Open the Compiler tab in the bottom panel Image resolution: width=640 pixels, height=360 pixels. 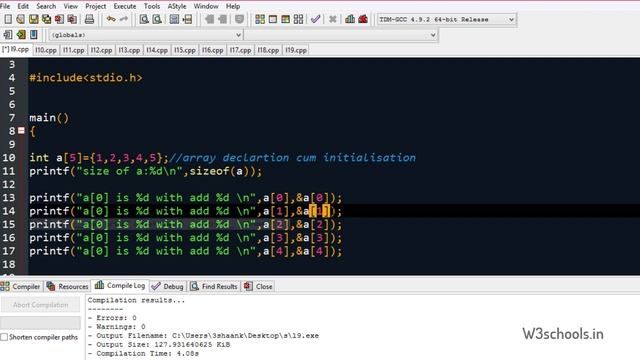(x=21, y=287)
